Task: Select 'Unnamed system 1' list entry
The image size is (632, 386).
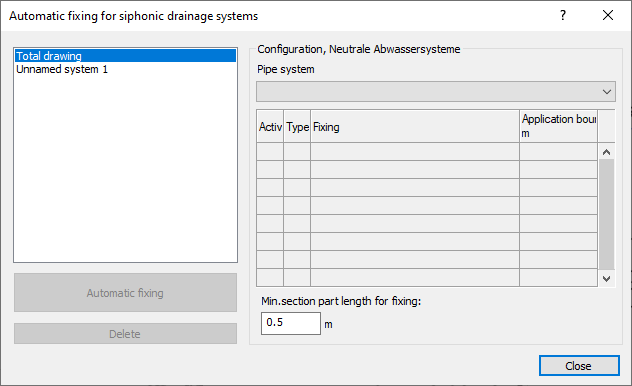Action: click(x=125, y=69)
